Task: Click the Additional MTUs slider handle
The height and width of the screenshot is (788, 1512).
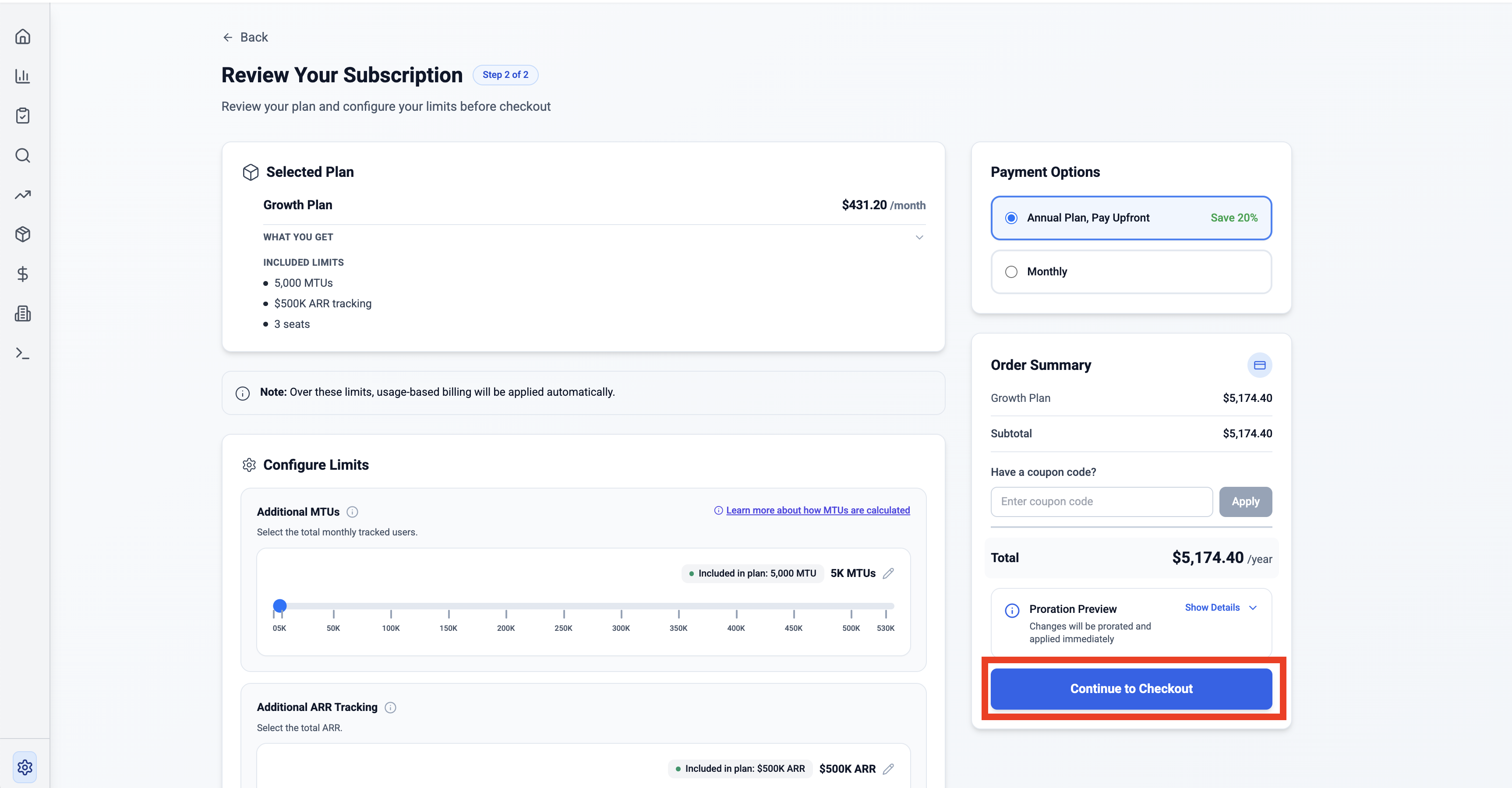Action: click(x=280, y=605)
